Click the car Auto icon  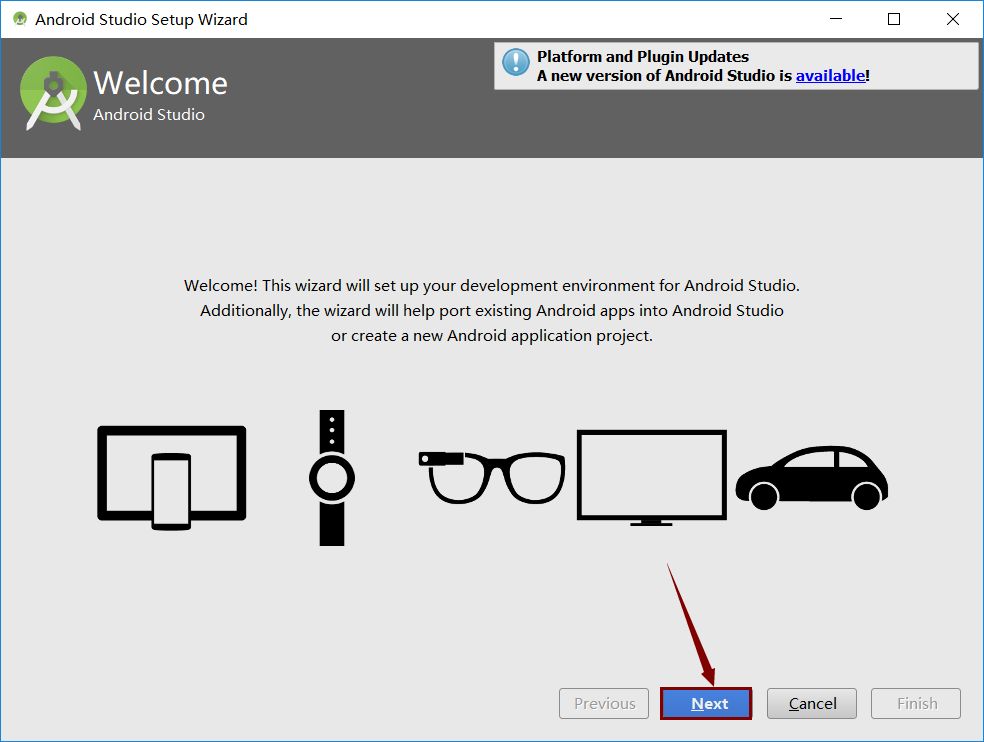[811, 478]
